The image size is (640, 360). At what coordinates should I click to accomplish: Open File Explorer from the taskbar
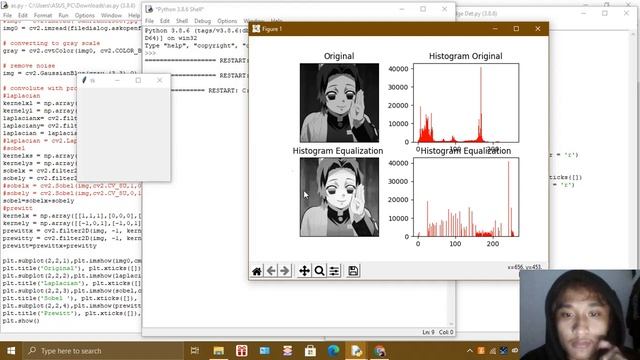click(219, 351)
